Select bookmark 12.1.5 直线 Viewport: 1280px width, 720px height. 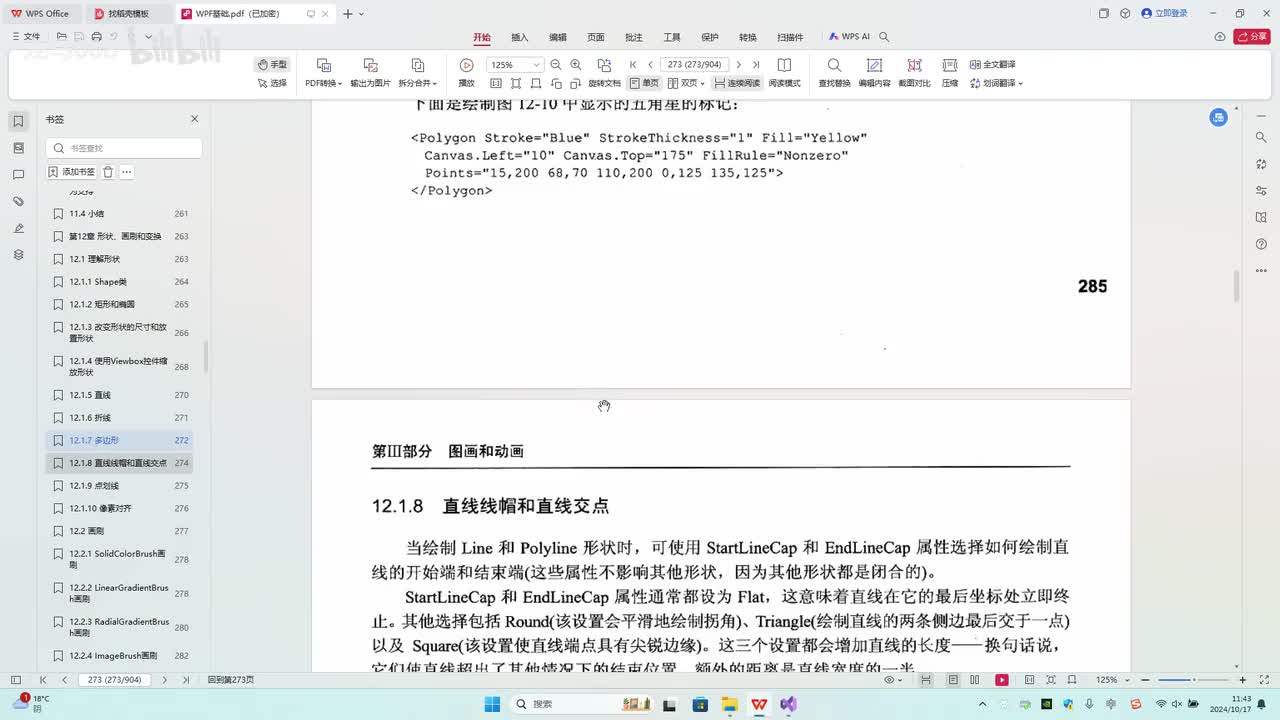[x=119, y=395]
